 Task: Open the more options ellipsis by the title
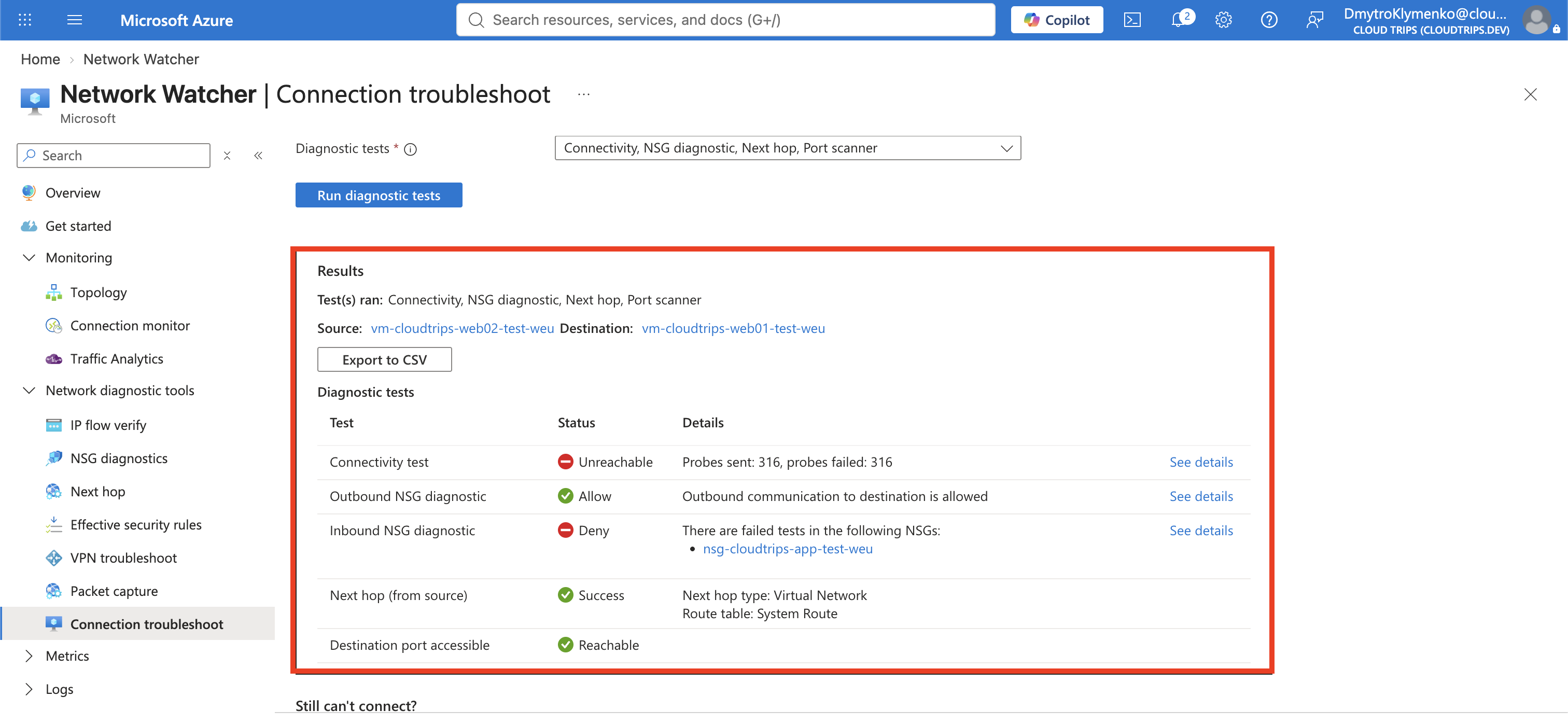click(584, 94)
